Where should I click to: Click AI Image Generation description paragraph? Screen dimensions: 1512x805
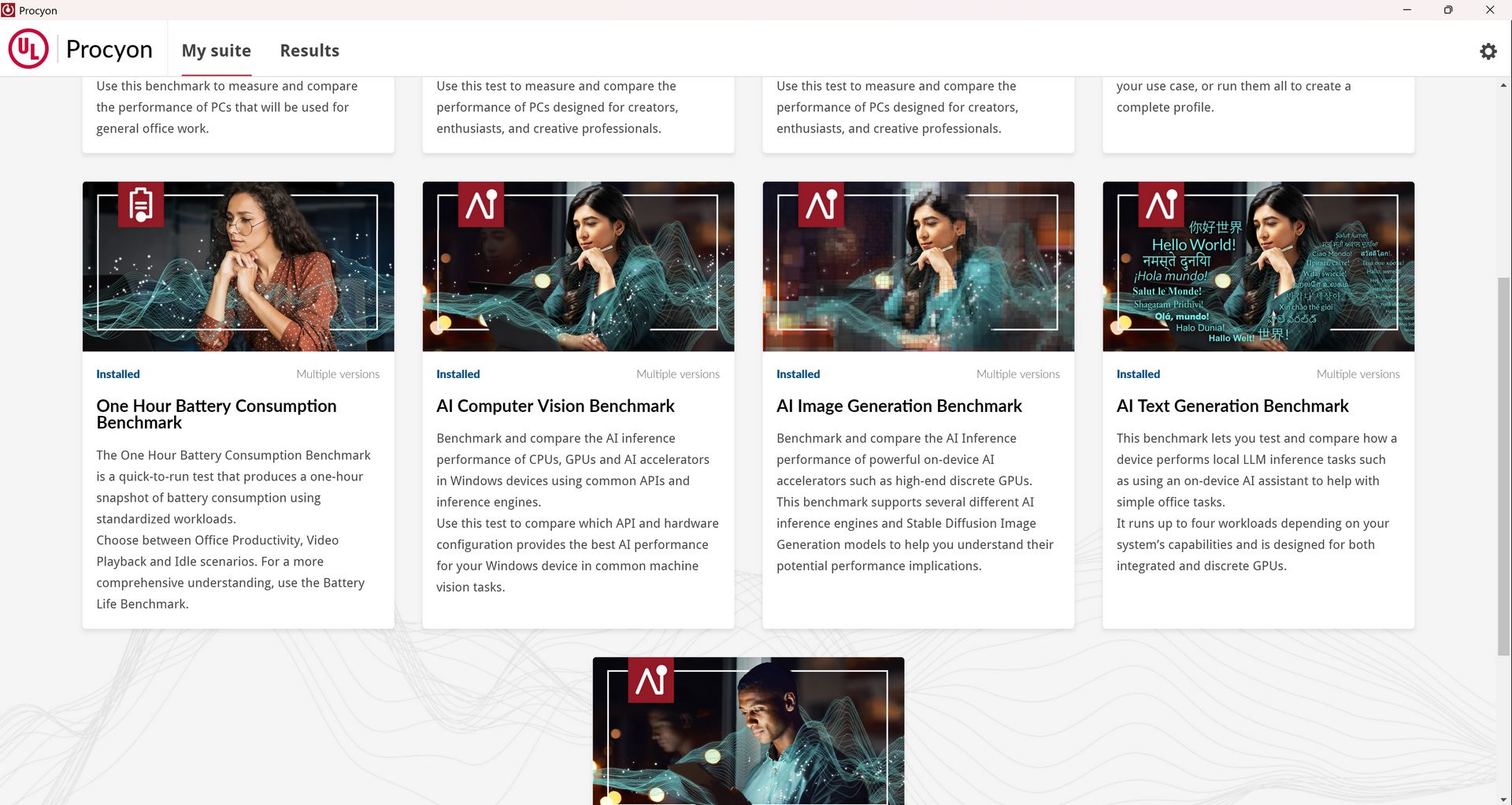[x=915, y=502]
